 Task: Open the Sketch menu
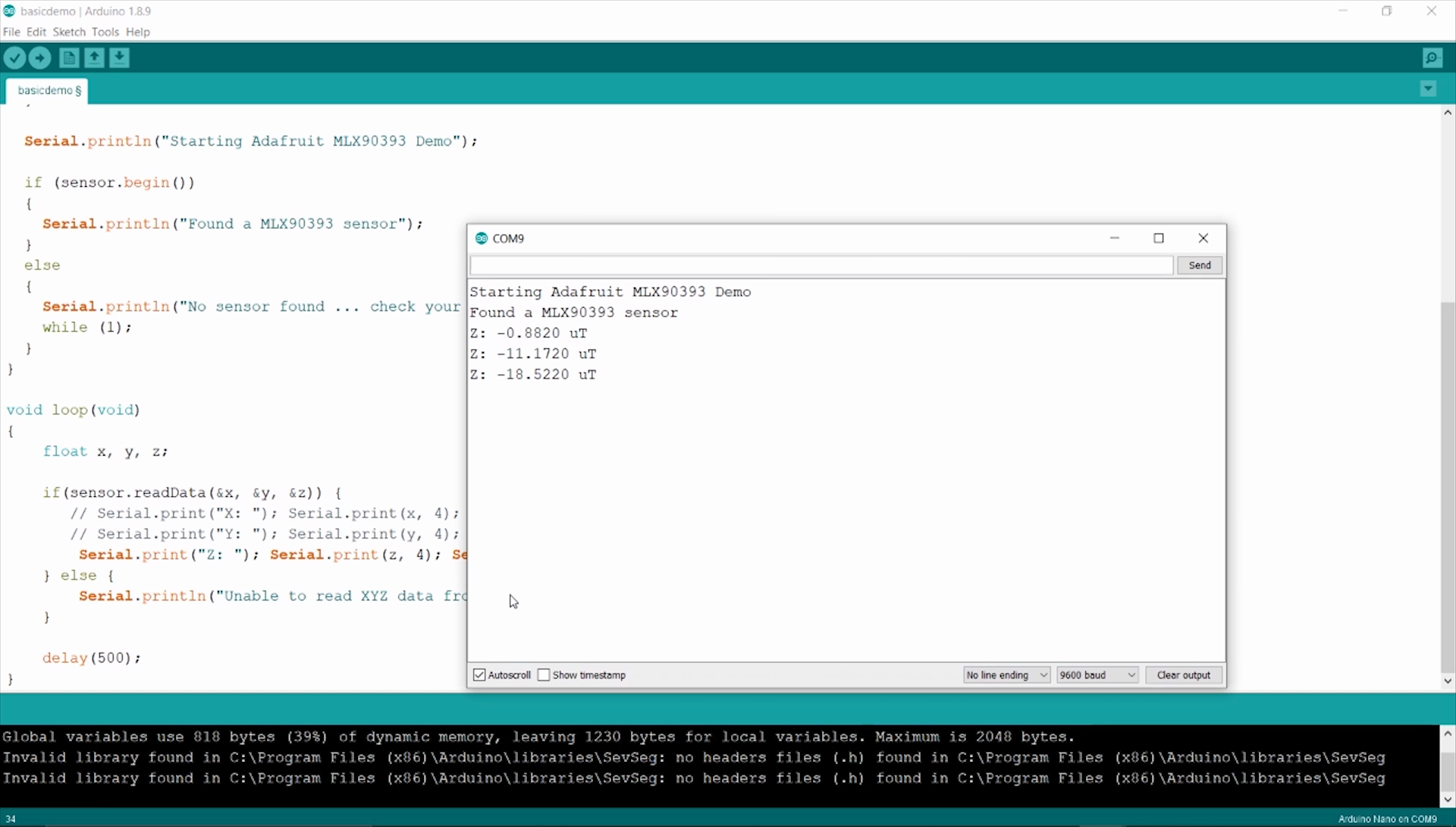pyautogui.click(x=69, y=32)
